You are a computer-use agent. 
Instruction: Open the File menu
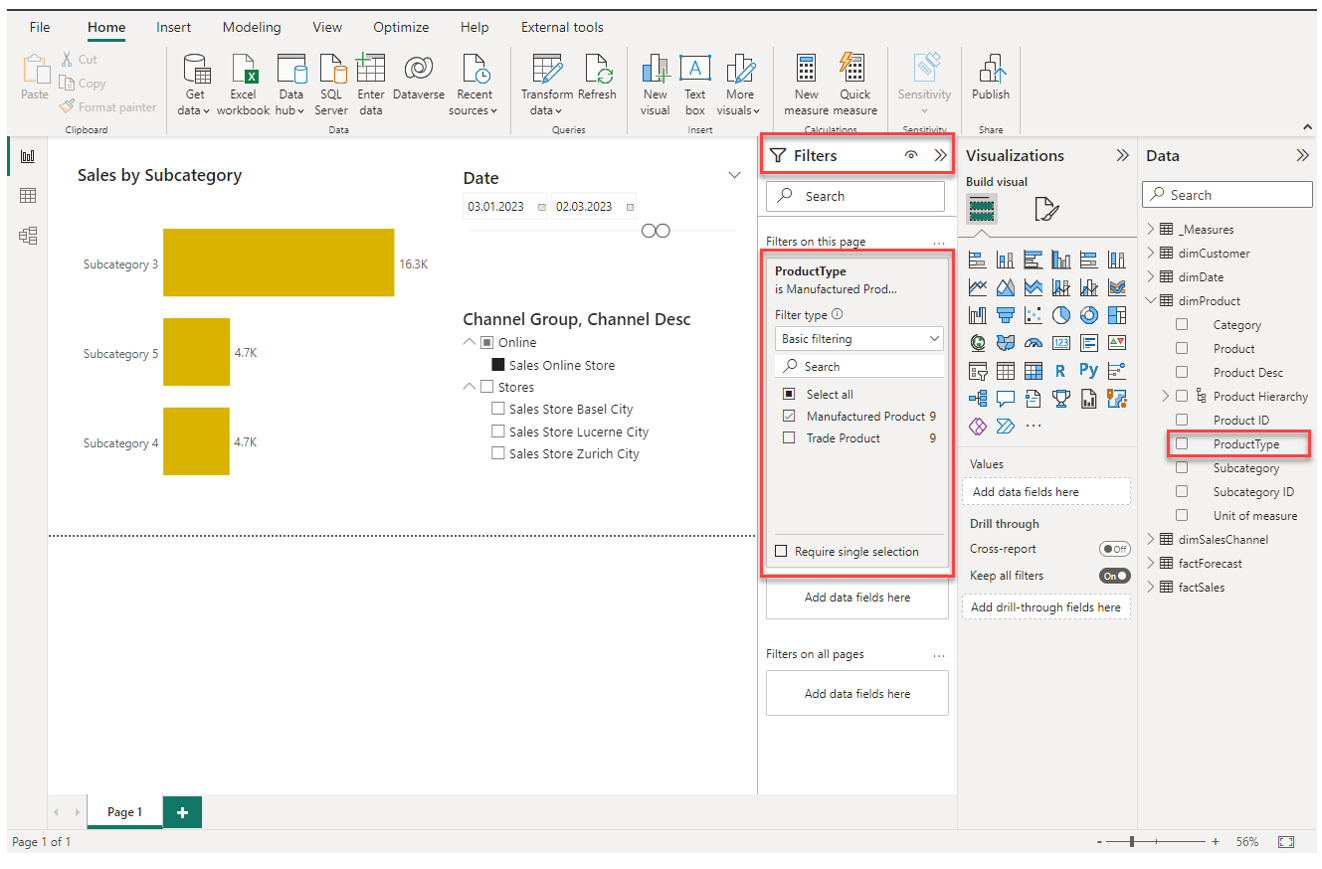39,27
